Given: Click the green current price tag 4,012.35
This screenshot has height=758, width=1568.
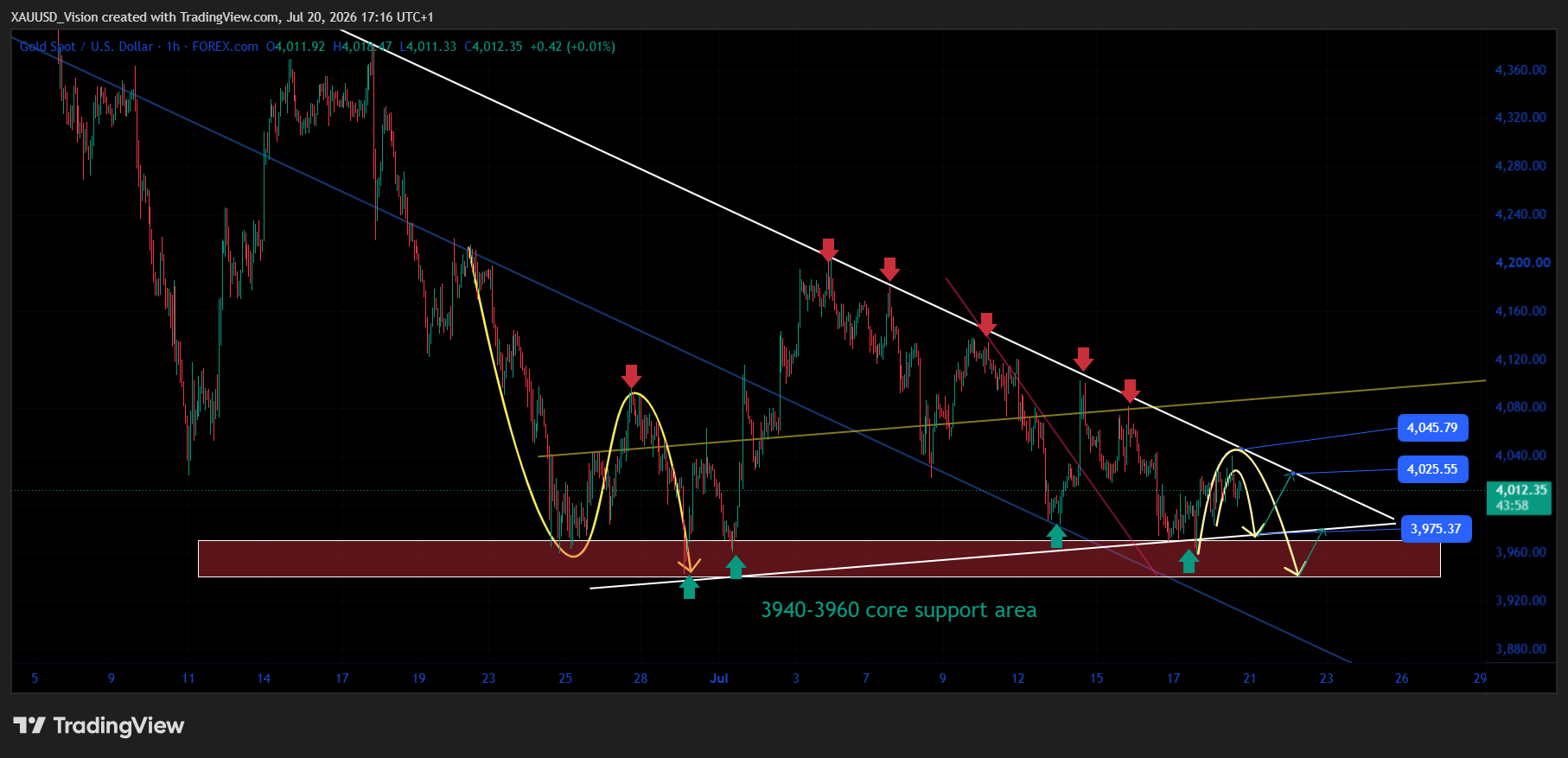Looking at the screenshot, I should pyautogui.click(x=1521, y=497).
